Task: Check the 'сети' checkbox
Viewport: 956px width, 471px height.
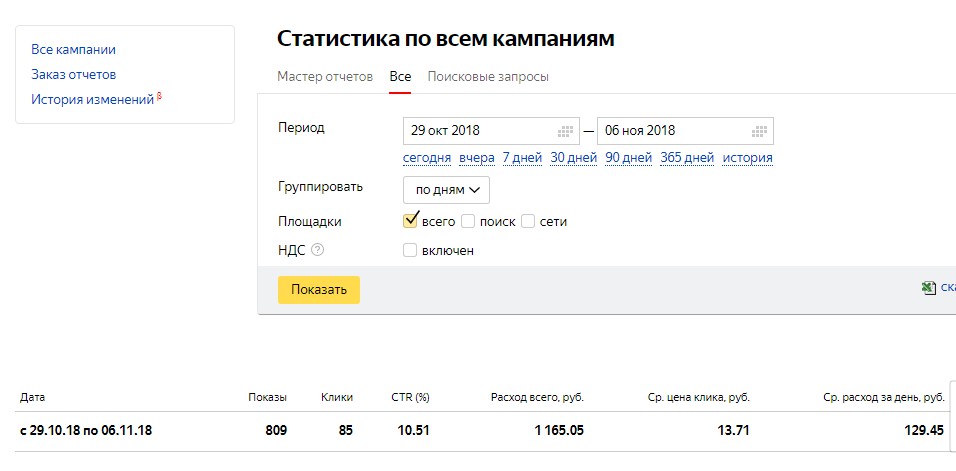Action: pyautogui.click(x=528, y=222)
